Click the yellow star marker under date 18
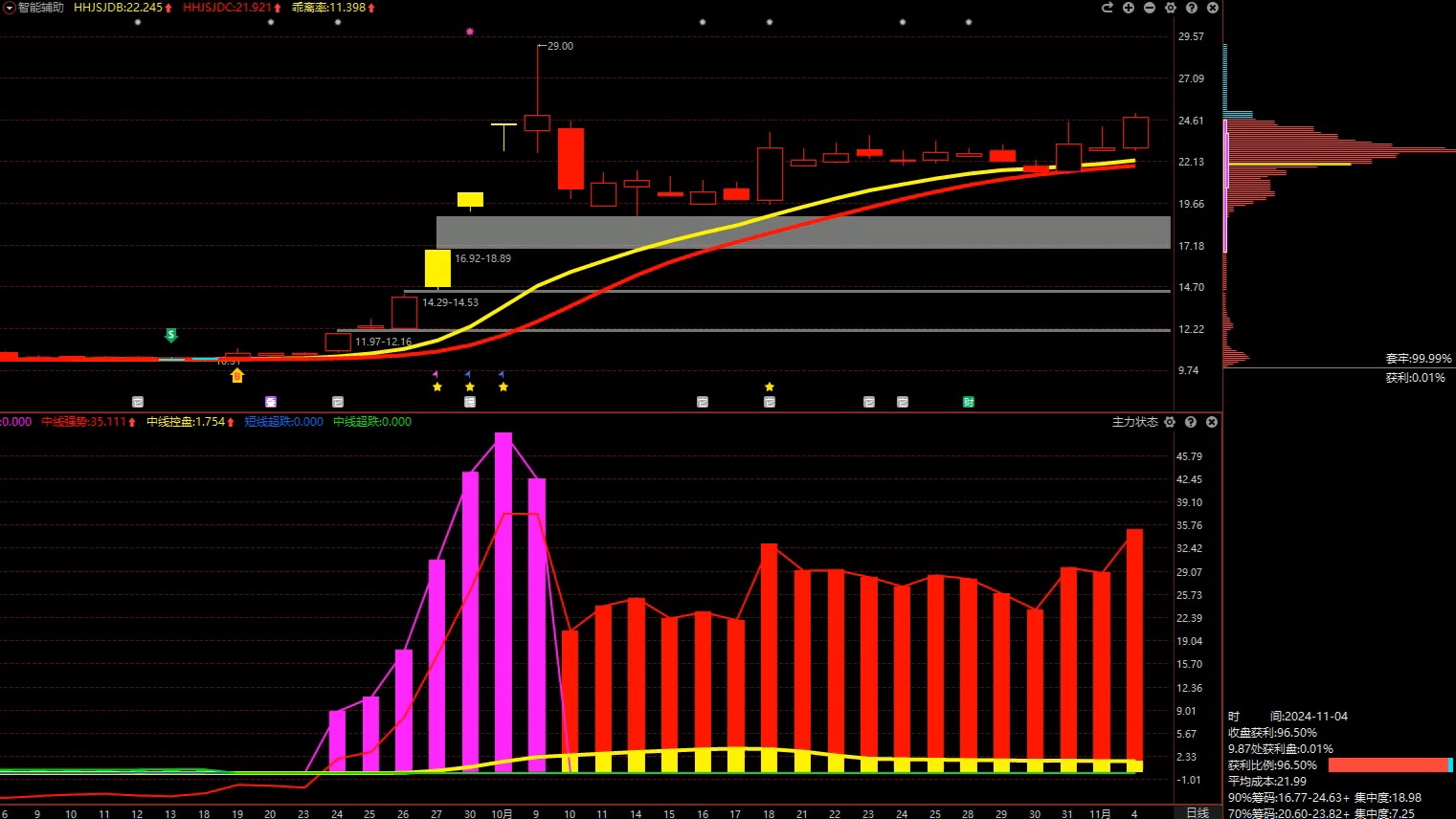 point(770,387)
